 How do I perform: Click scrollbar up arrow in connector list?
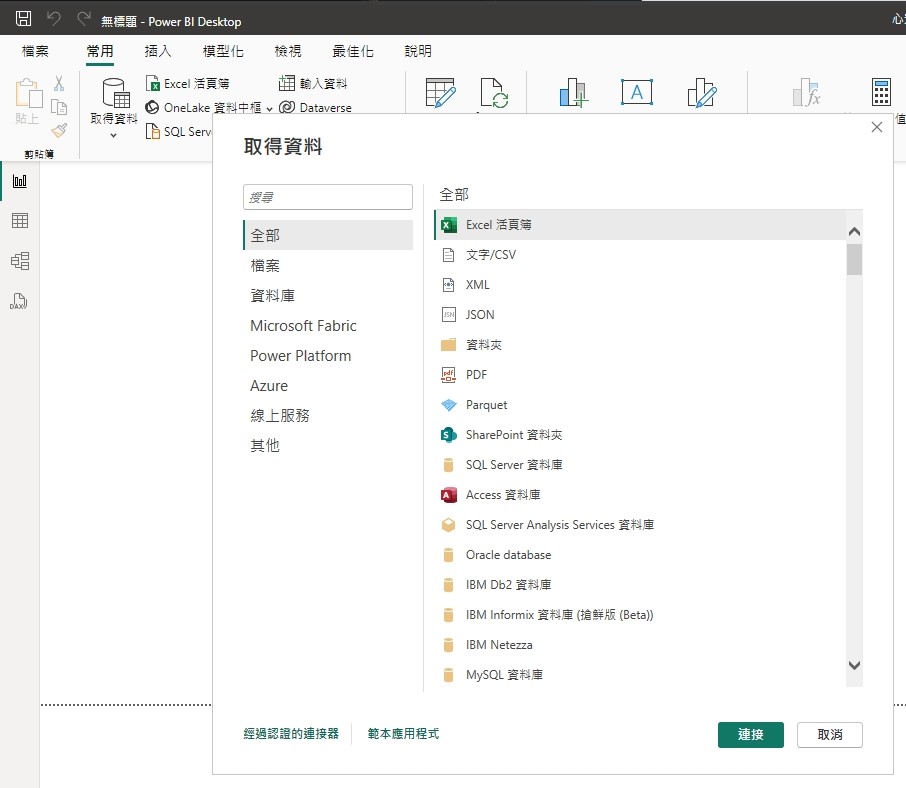click(x=854, y=232)
